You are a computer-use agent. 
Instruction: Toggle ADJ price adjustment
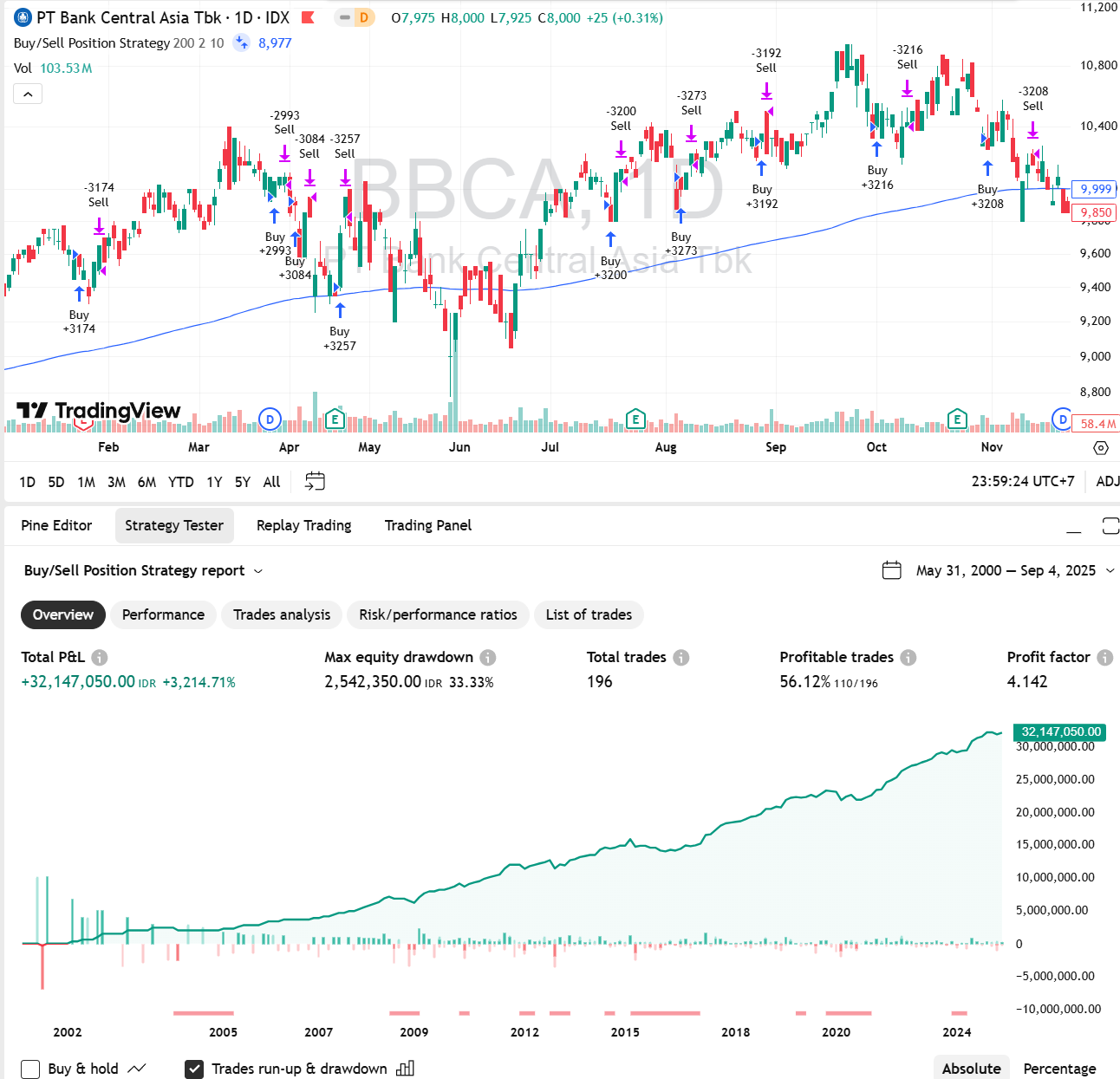coord(1107,482)
